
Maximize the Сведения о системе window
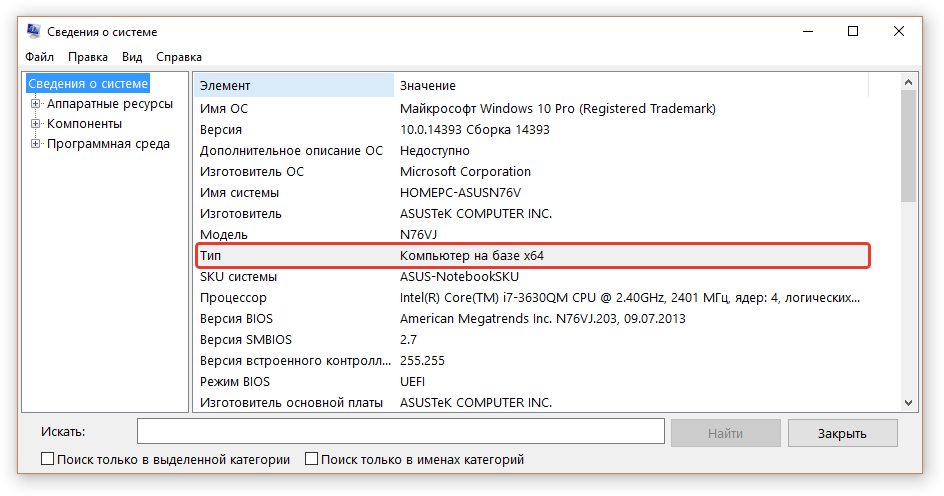point(853,32)
